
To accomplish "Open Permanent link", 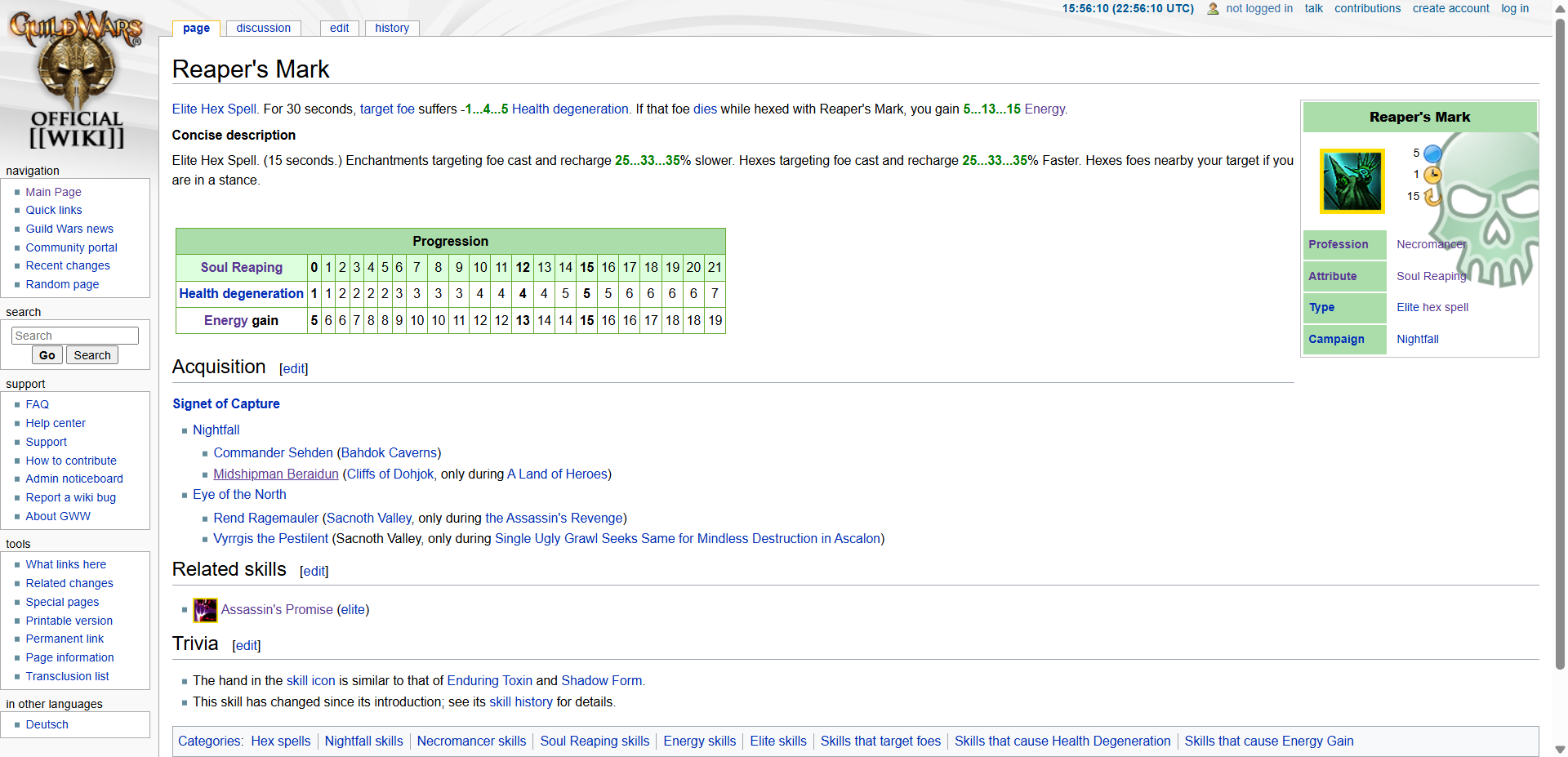I will (x=65, y=639).
